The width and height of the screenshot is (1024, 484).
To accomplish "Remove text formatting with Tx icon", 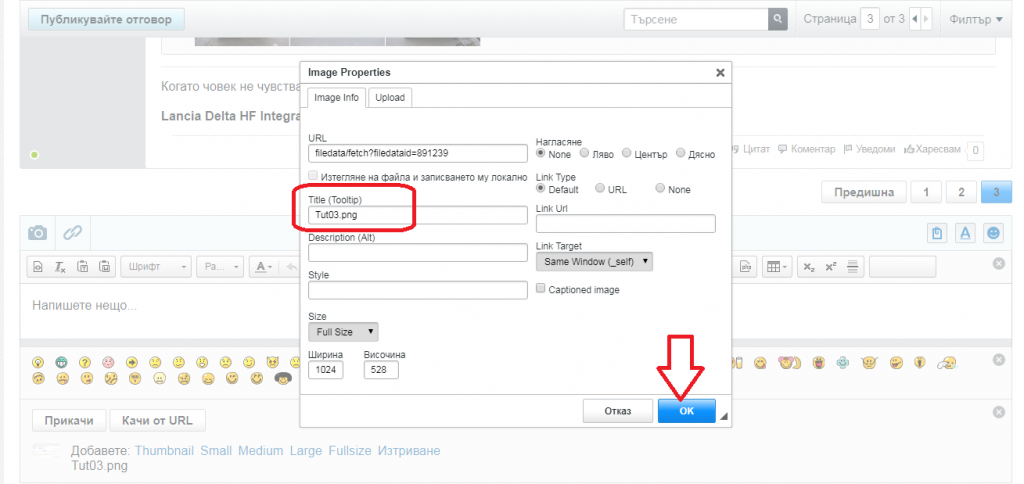I will 59,266.
